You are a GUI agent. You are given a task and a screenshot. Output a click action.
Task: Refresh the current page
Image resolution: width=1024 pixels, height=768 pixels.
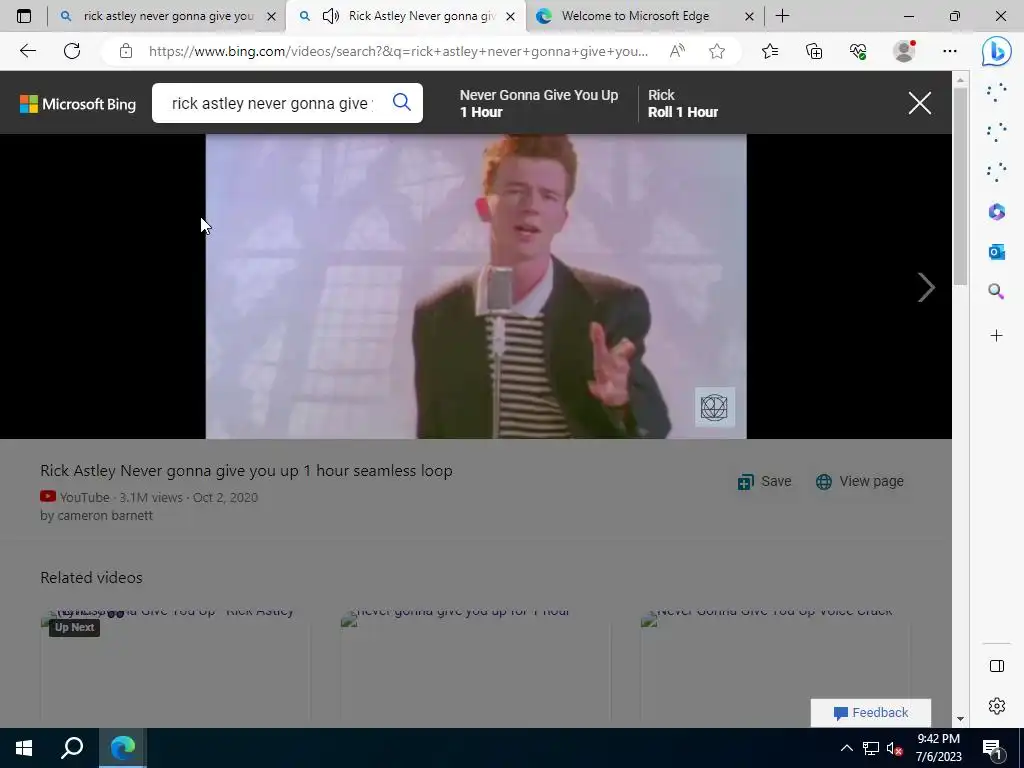click(72, 51)
